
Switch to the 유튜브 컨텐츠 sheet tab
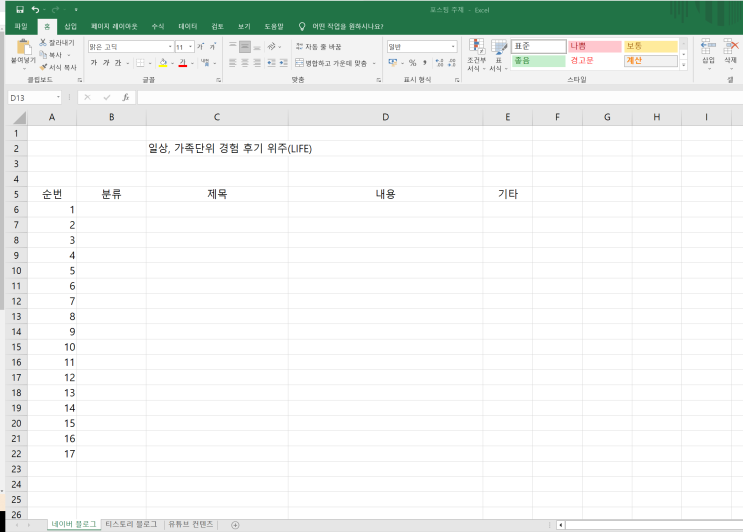click(x=190, y=524)
